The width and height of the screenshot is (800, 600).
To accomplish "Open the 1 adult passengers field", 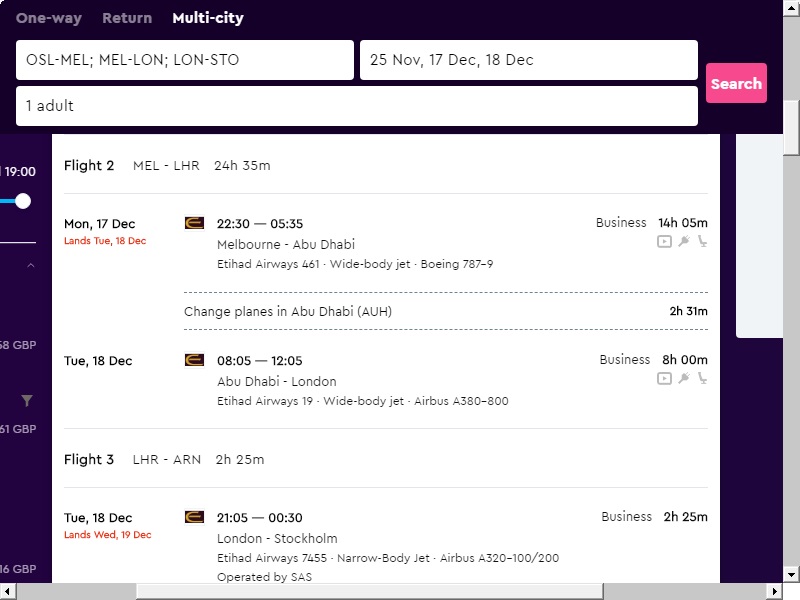I will coord(357,106).
